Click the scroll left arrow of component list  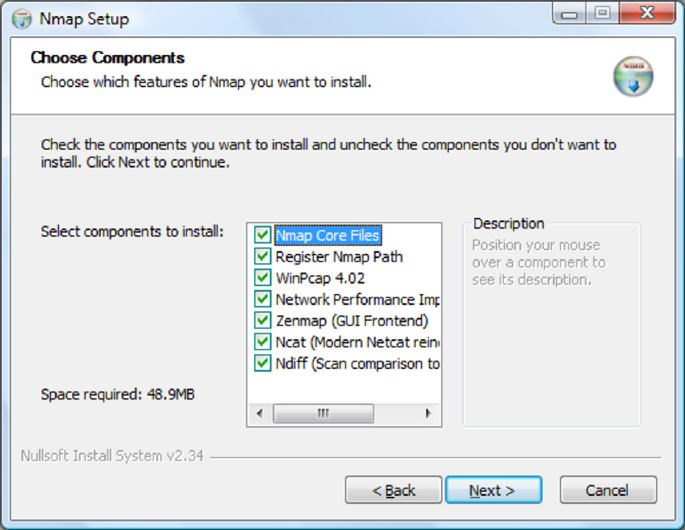tap(259, 413)
